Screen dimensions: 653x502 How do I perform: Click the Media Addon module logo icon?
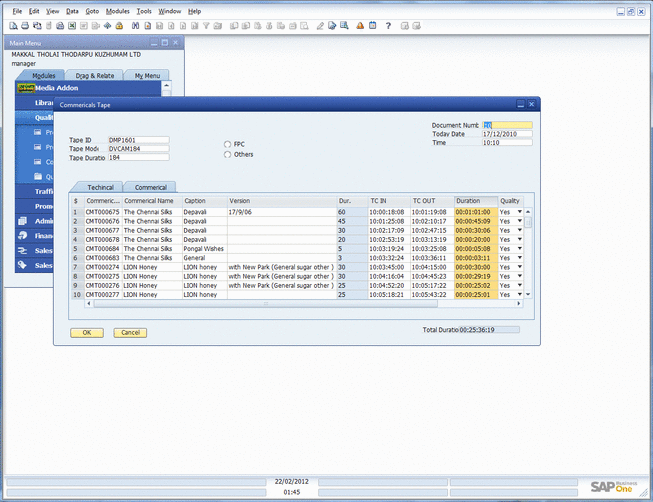[26, 88]
